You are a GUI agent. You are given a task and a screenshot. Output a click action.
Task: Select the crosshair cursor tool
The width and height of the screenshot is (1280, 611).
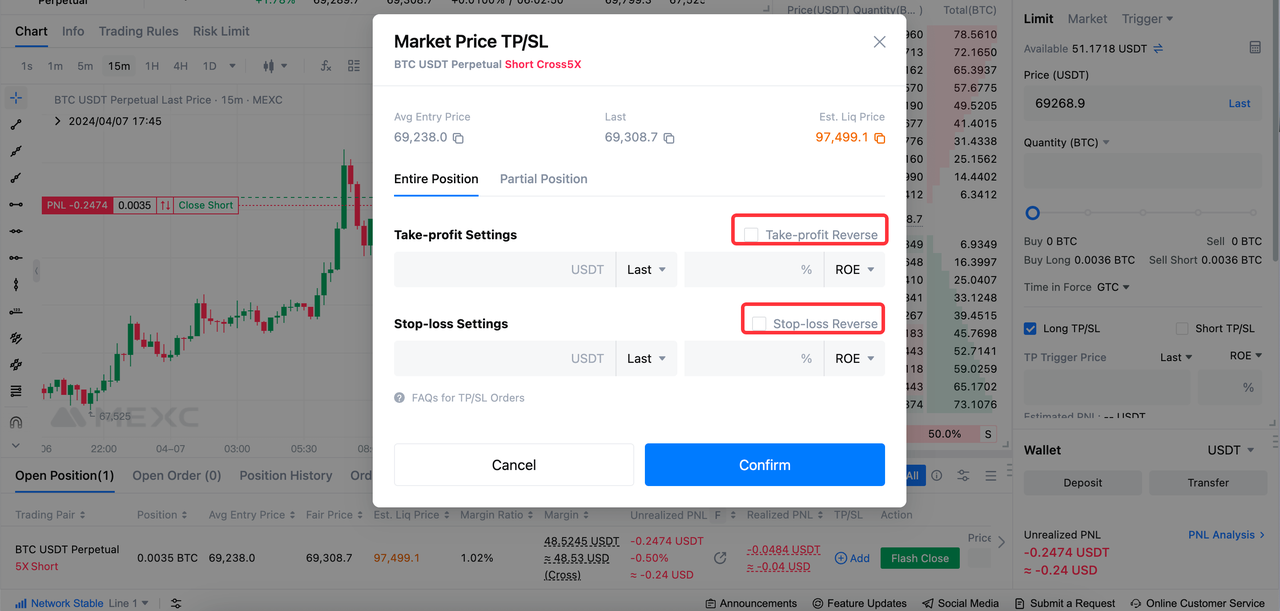coord(16,98)
